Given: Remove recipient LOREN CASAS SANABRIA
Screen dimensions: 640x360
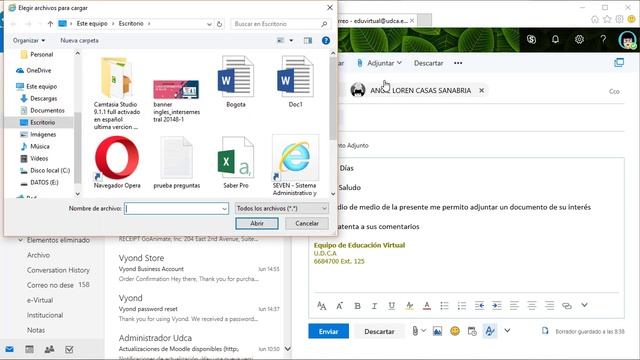Looking at the screenshot, I should coord(482,90).
